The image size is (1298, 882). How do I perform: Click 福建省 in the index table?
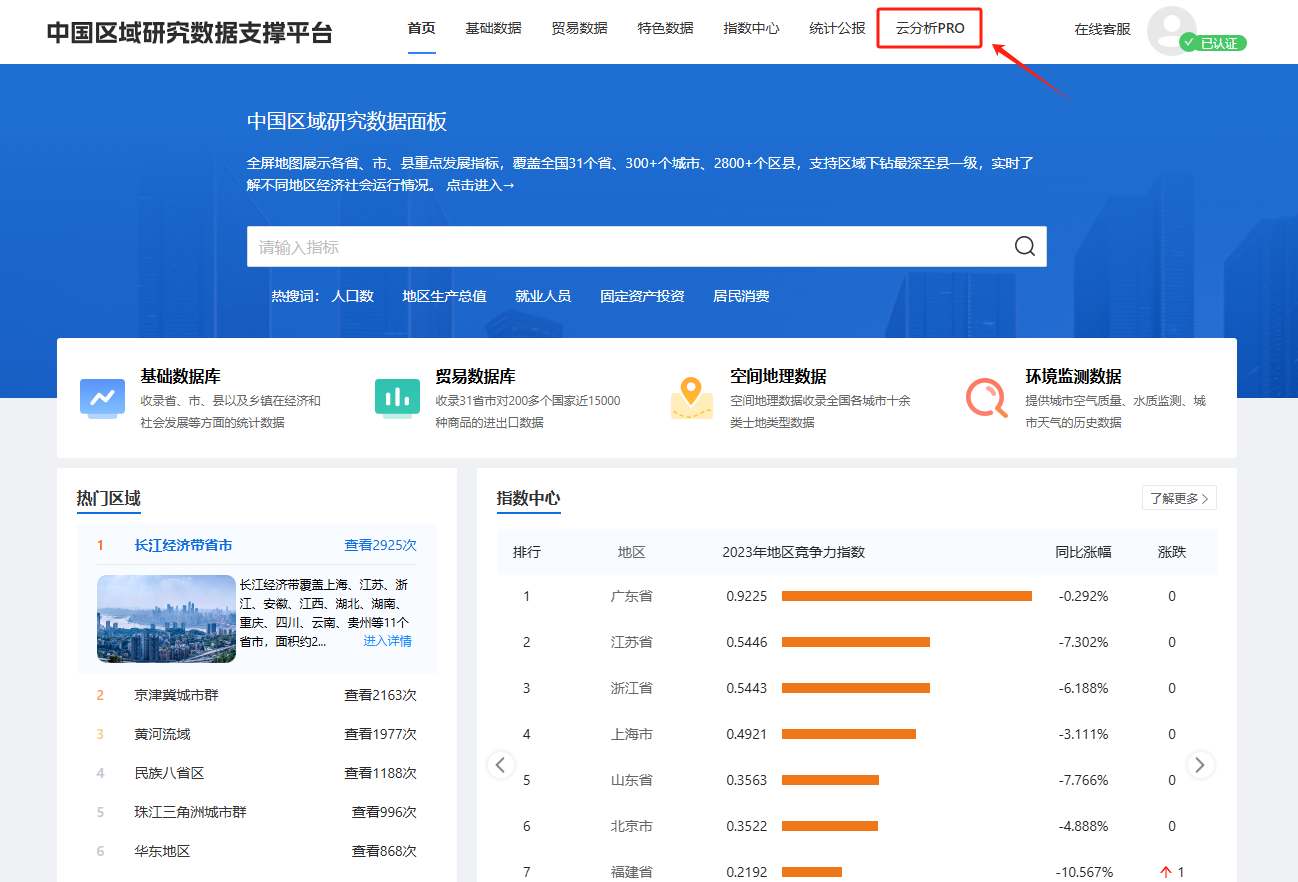click(631, 872)
